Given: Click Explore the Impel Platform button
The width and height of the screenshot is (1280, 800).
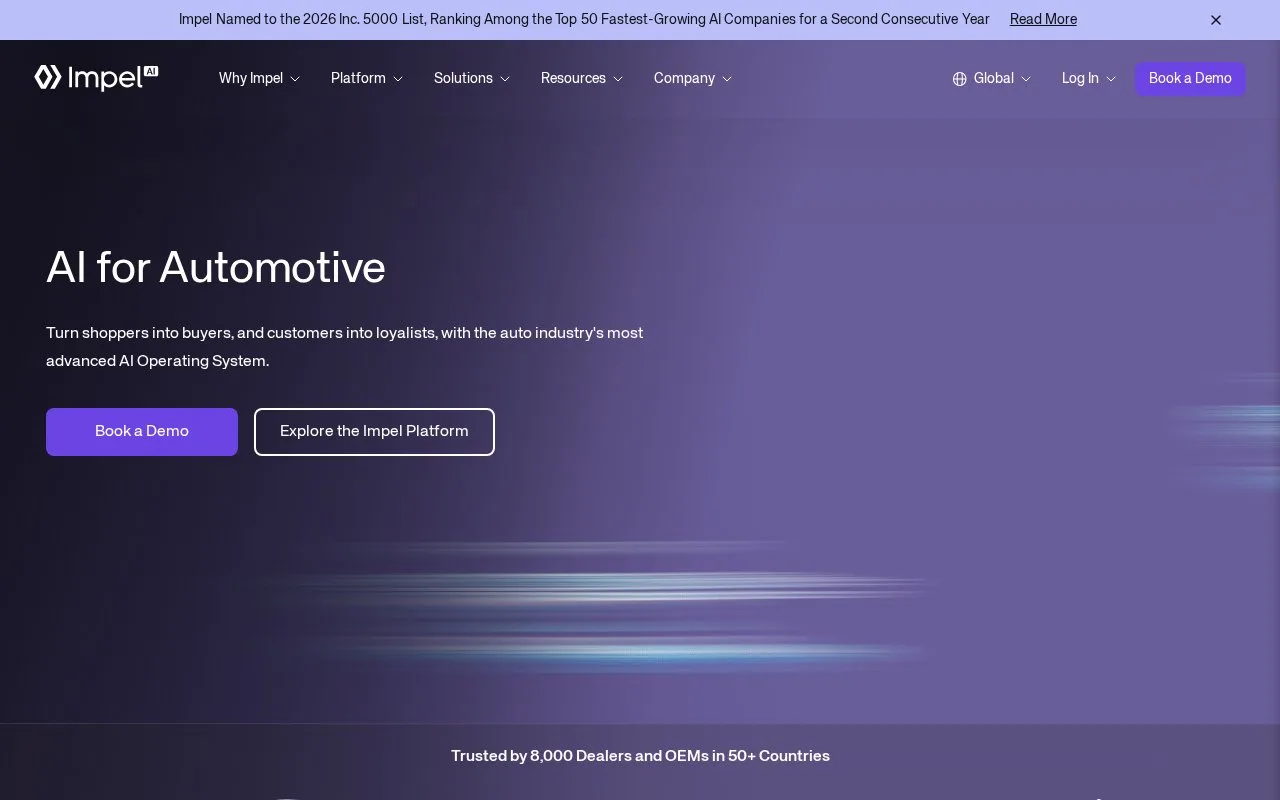Looking at the screenshot, I should click(374, 432).
